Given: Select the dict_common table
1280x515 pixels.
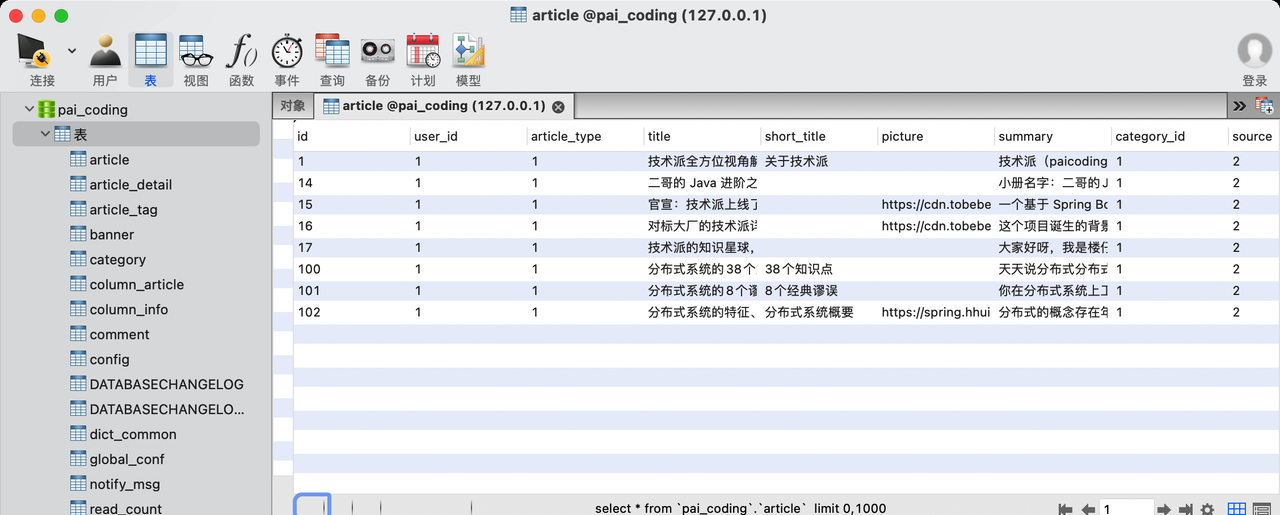Looking at the screenshot, I should (x=135, y=434).
